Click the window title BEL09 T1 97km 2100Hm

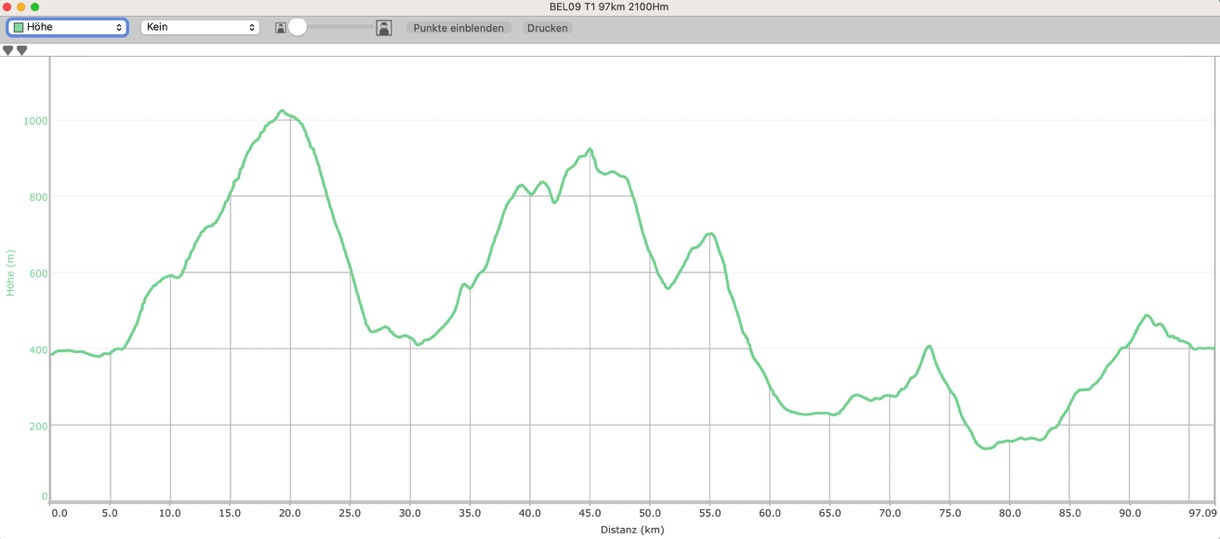pos(609,7)
